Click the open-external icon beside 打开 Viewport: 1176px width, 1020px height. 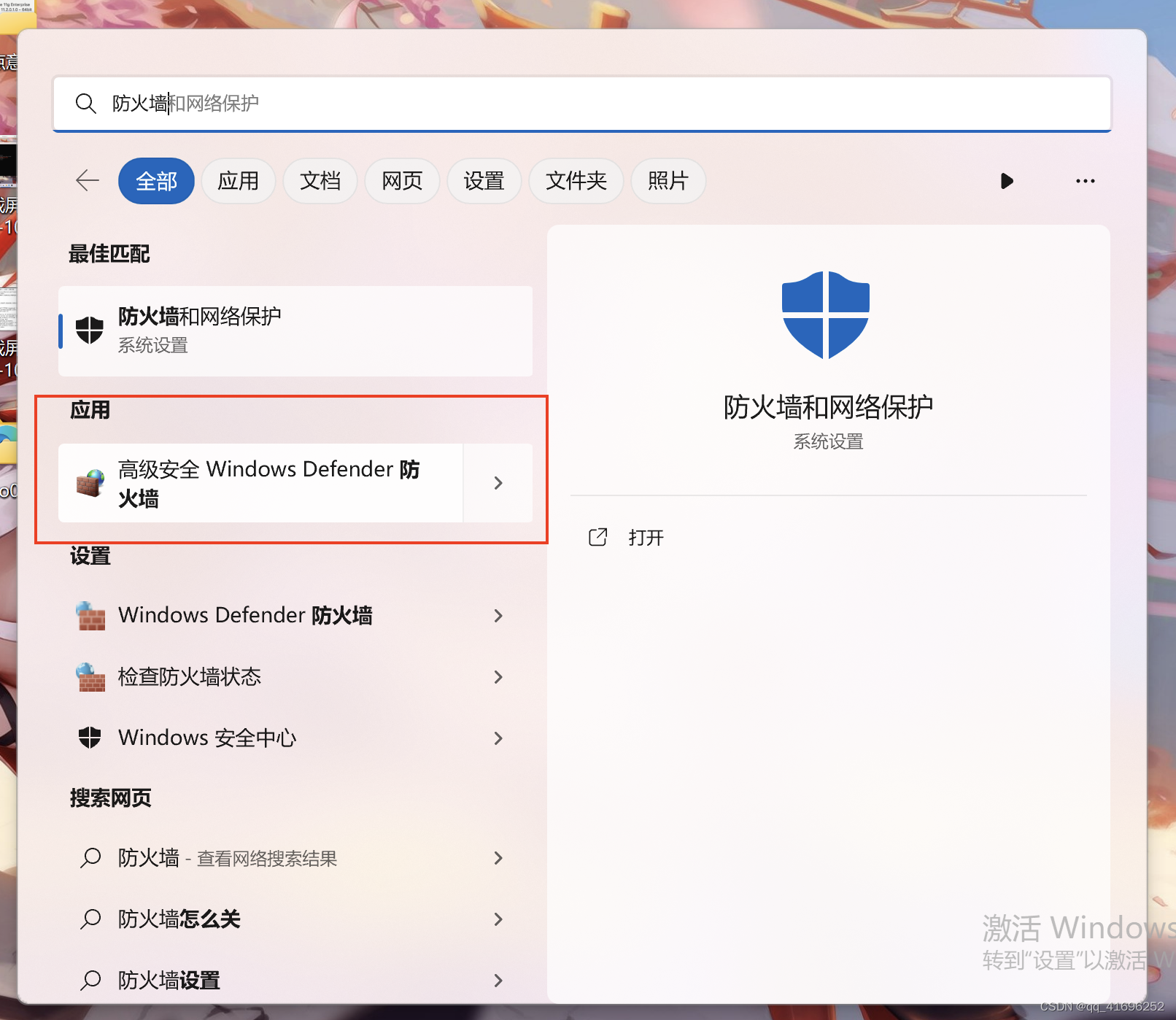[x=597, y=538]
